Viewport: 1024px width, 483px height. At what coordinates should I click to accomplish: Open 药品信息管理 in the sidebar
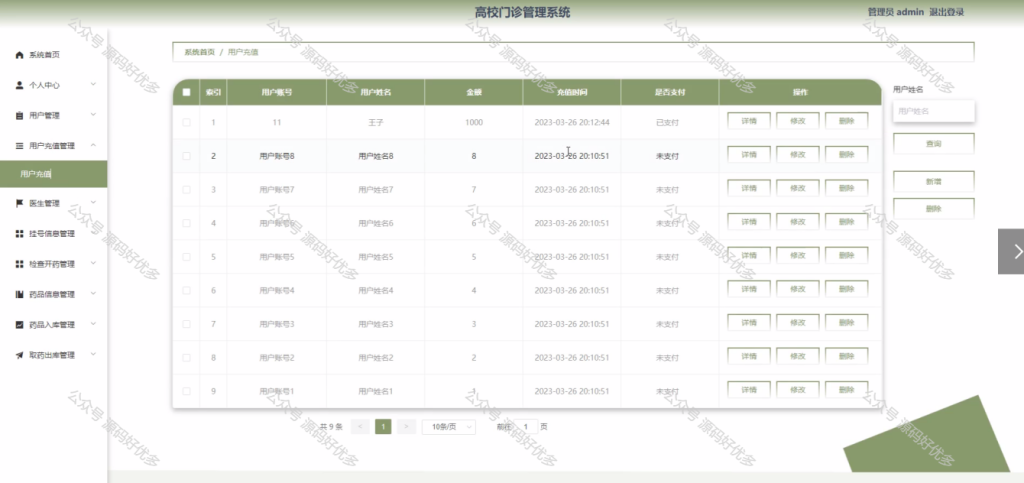(x=54, y=294)
